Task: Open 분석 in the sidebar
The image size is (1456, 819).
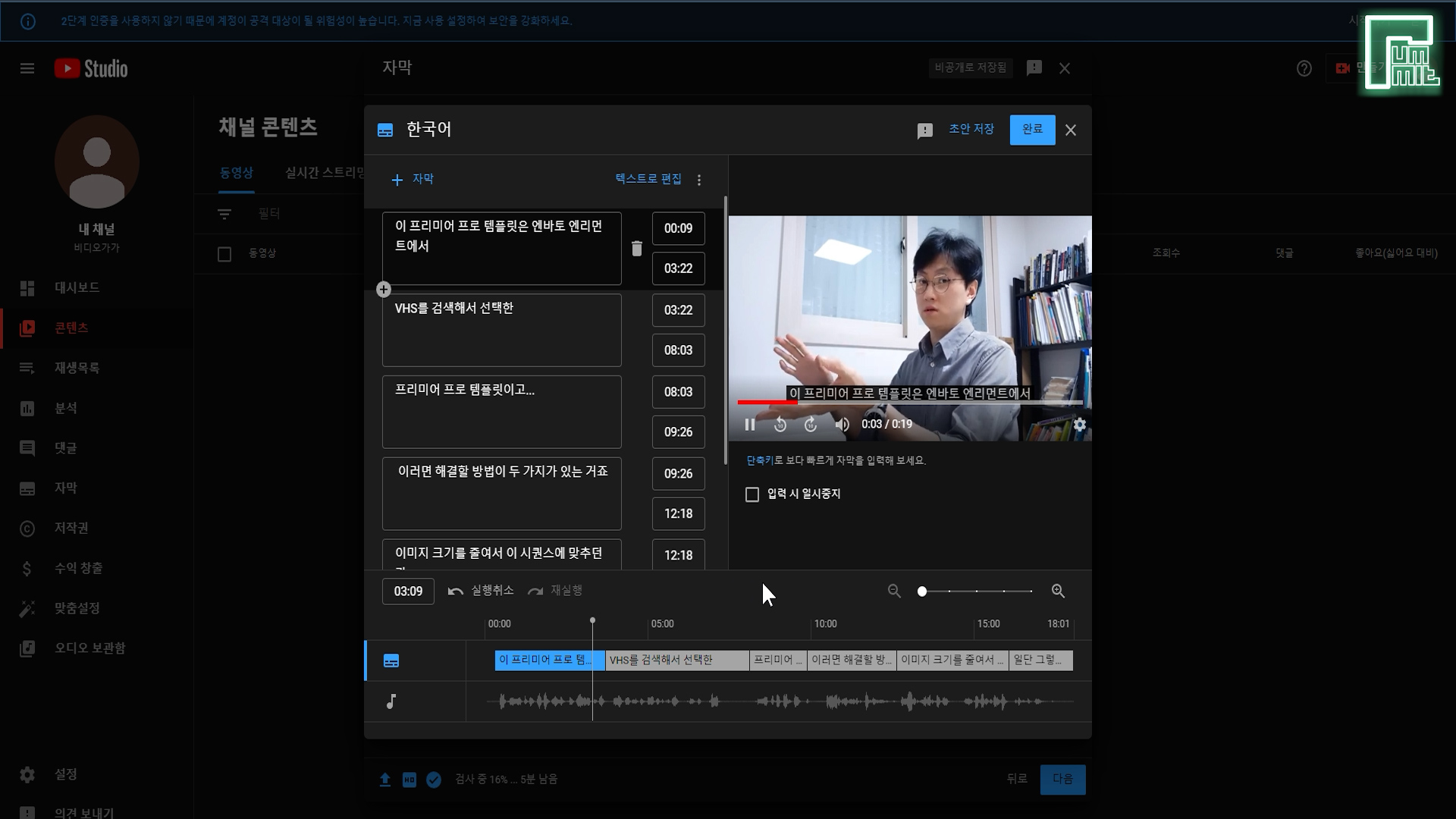Action: [65, 408]
